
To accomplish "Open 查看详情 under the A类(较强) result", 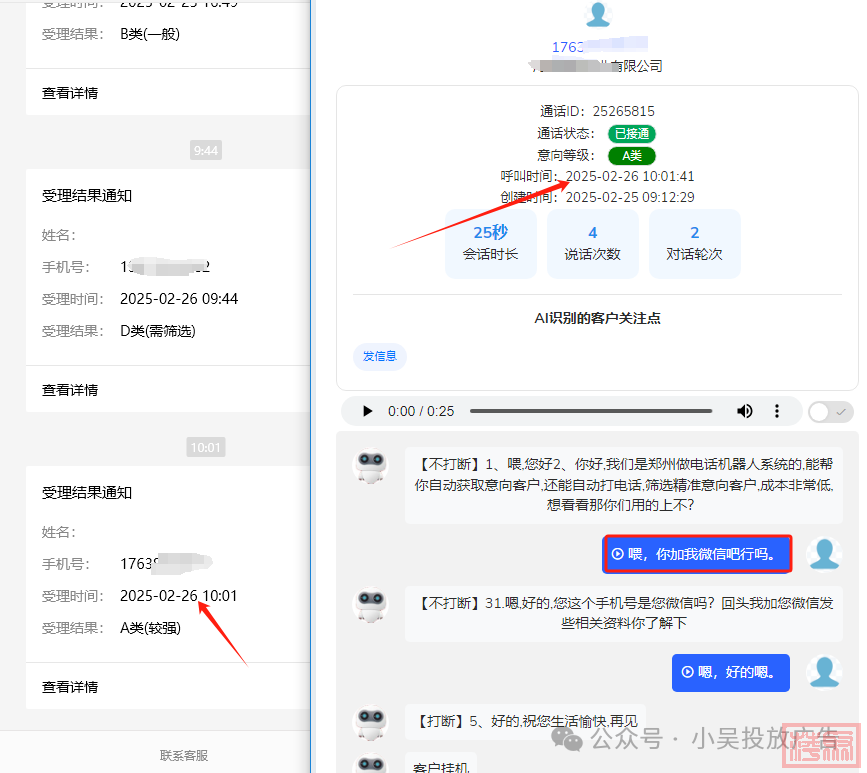I will 70,687.
